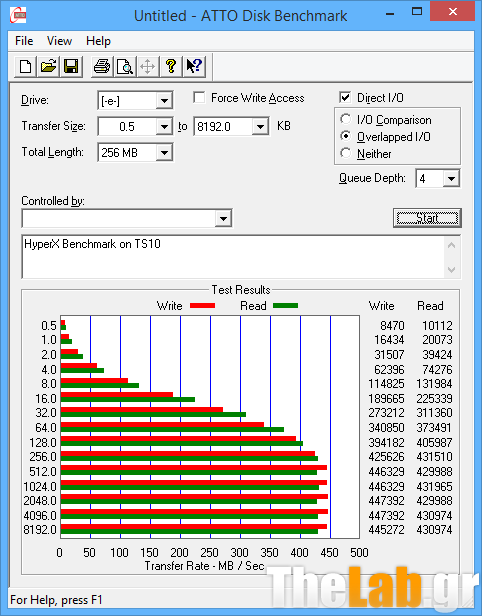
Task: Click into the HyperX Benchmark description text box
Action: coord(233,257)
